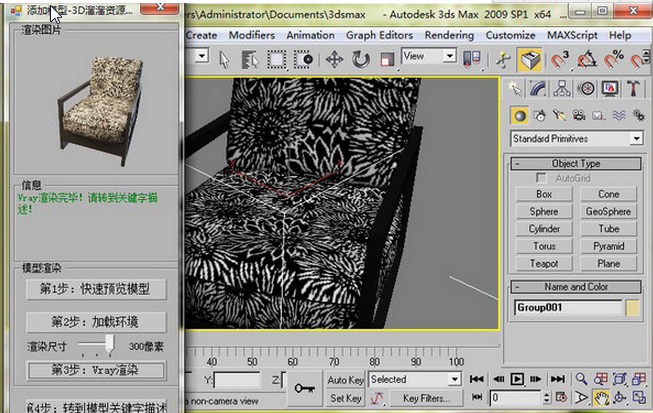653x413 pixels.
Task: Create a Teapot primitive
Action: [544, 263]
